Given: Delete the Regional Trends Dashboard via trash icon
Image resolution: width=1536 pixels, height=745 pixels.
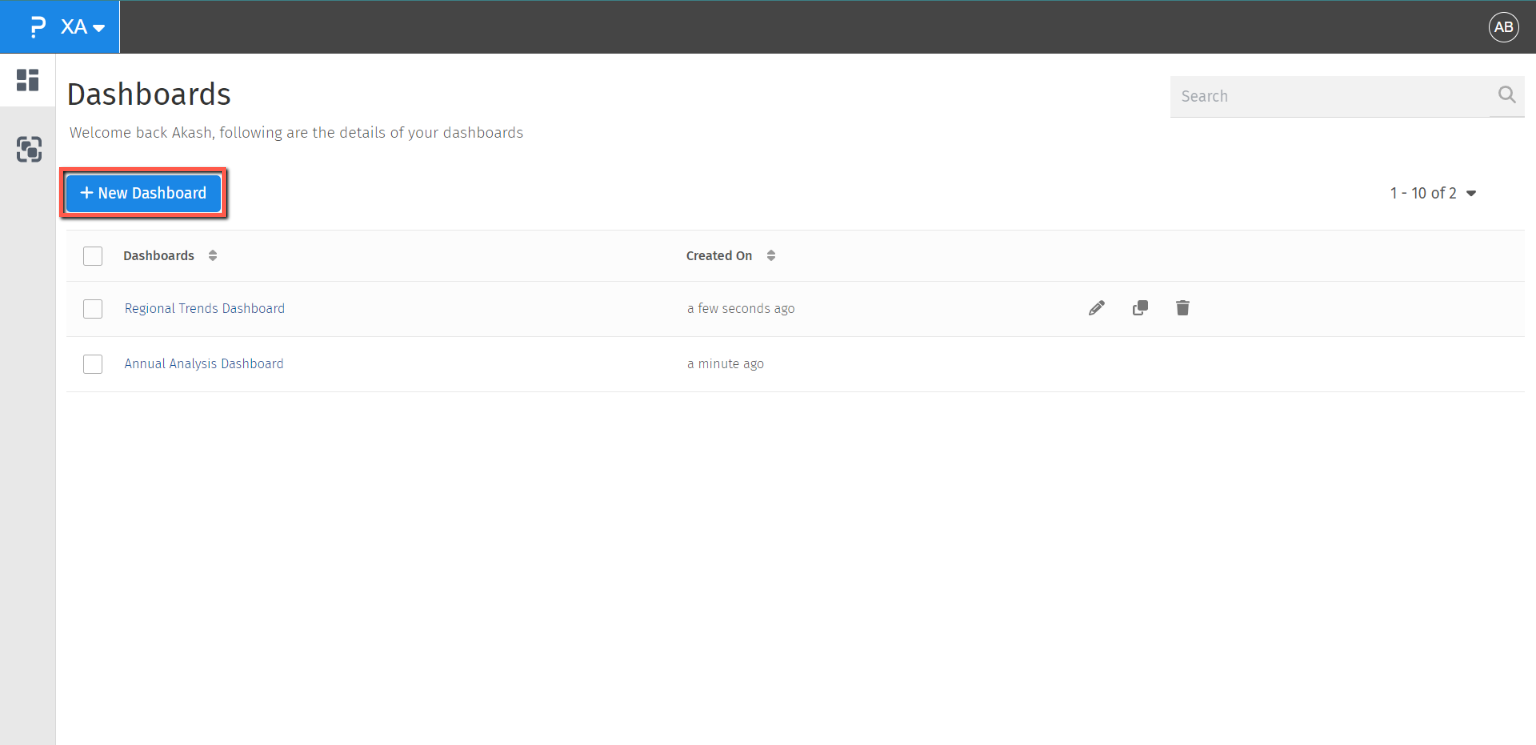Looking at the screenshot, I should click(1183, 308).
